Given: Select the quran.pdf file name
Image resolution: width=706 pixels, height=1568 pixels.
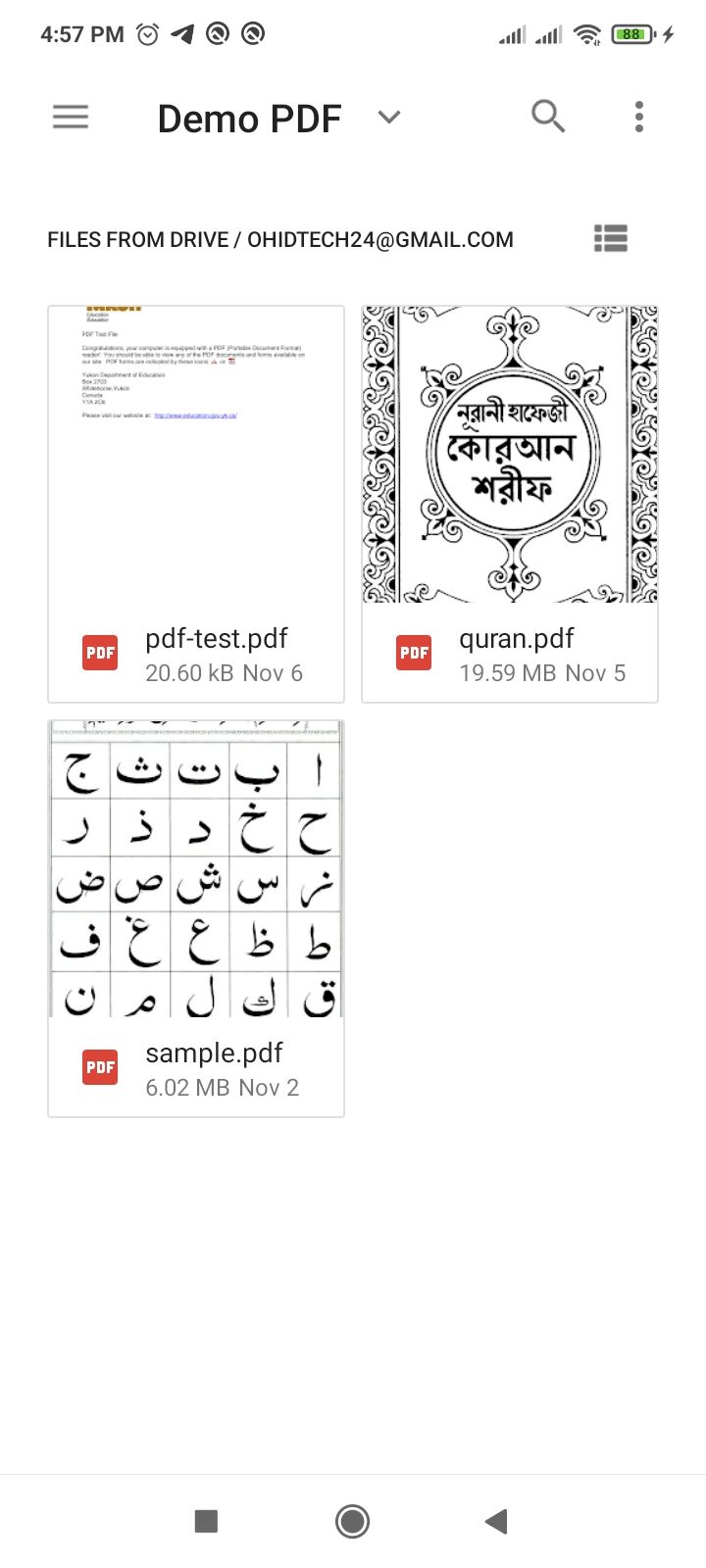Looking at the screenshot, I should point(517,639).
